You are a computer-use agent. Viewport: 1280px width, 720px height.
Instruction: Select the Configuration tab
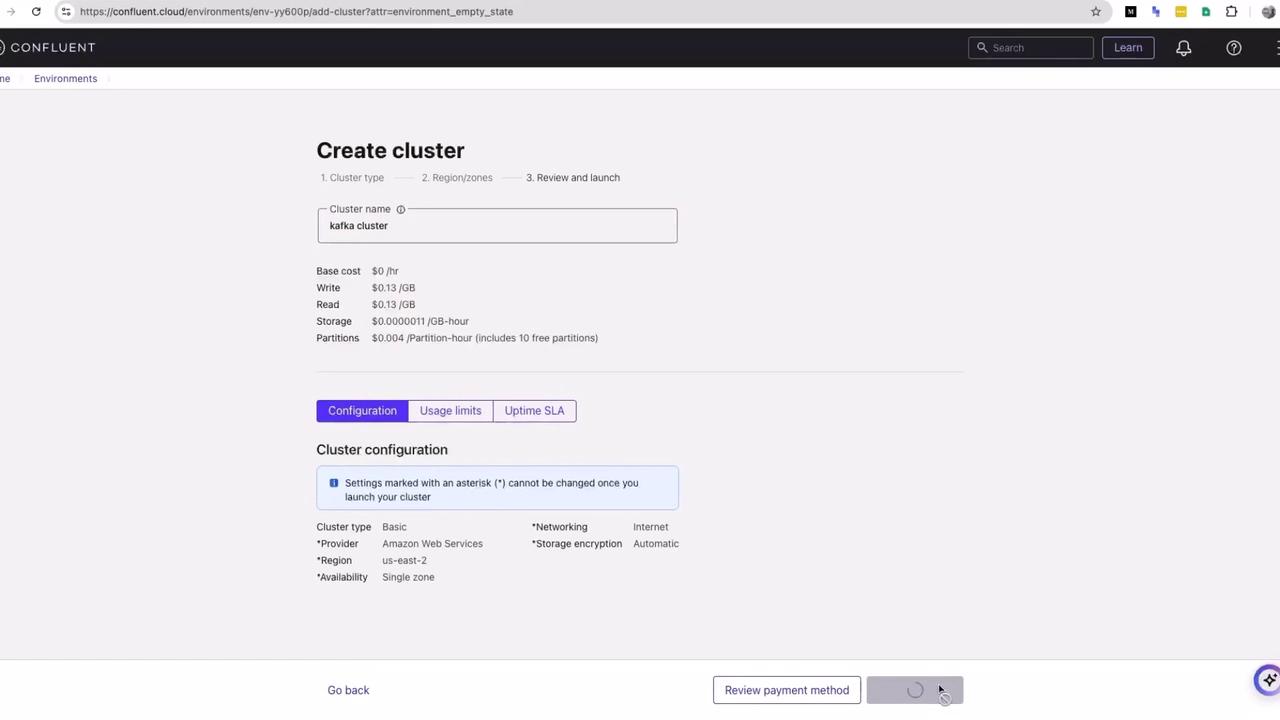(362, 411)
